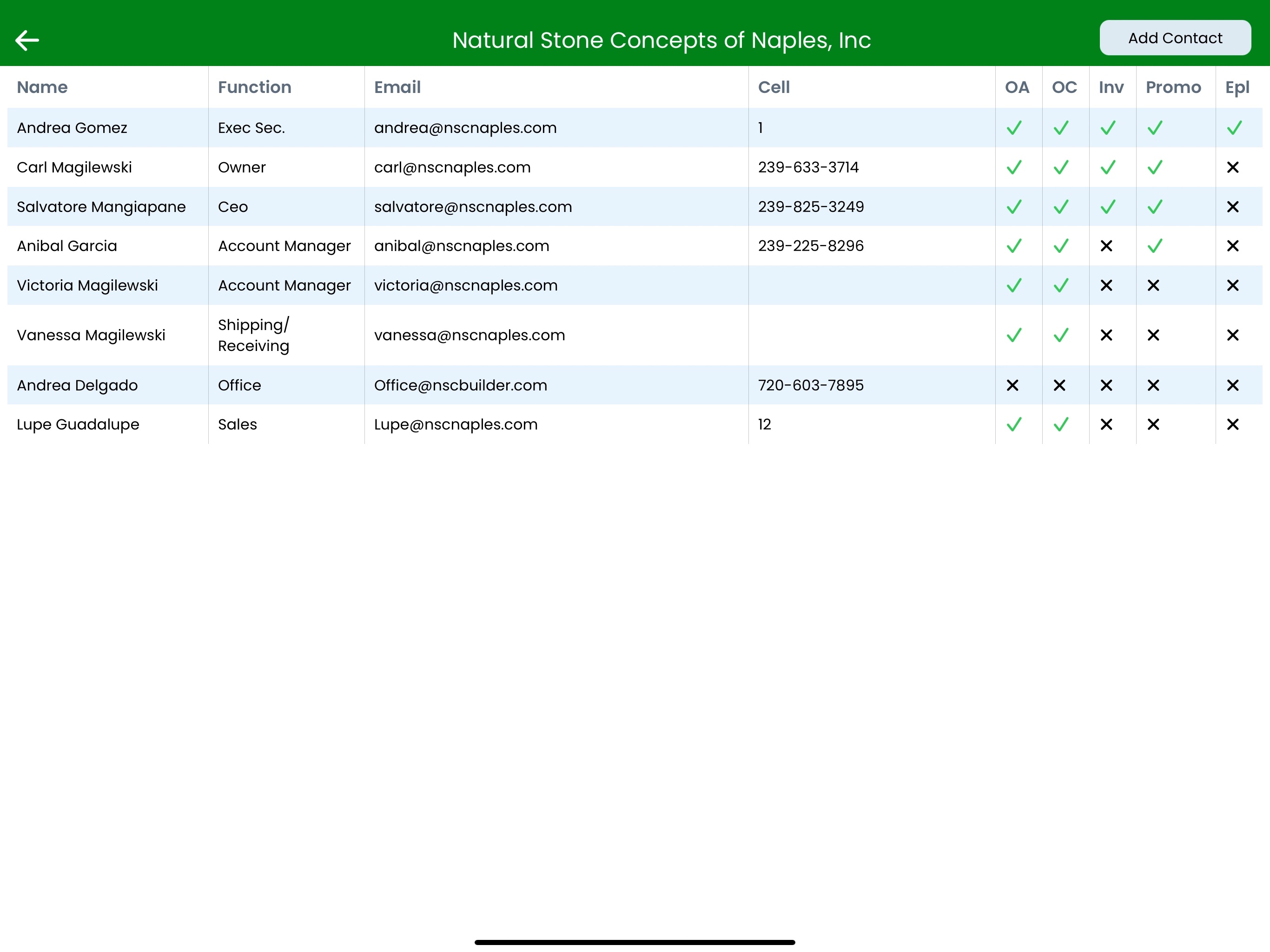Screen dimensions: 1270x952
Task: Open contact Anibal Garcia
Action: click(x=66, y=246)
